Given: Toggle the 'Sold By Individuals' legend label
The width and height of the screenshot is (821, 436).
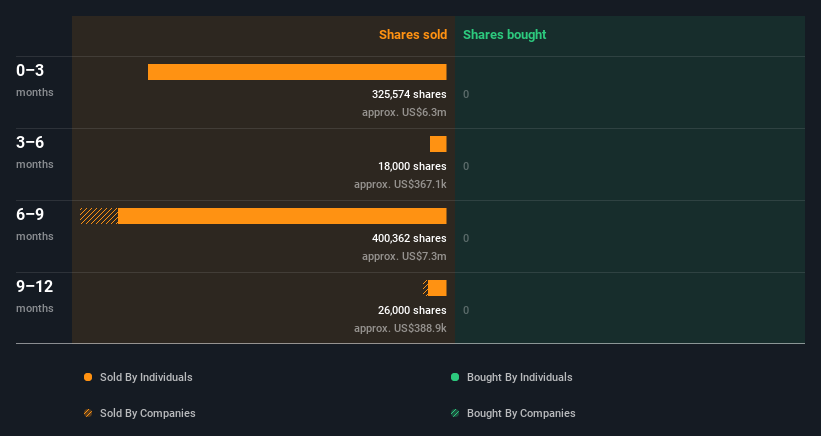Looking at the screenshot, I should pos(146,377).
